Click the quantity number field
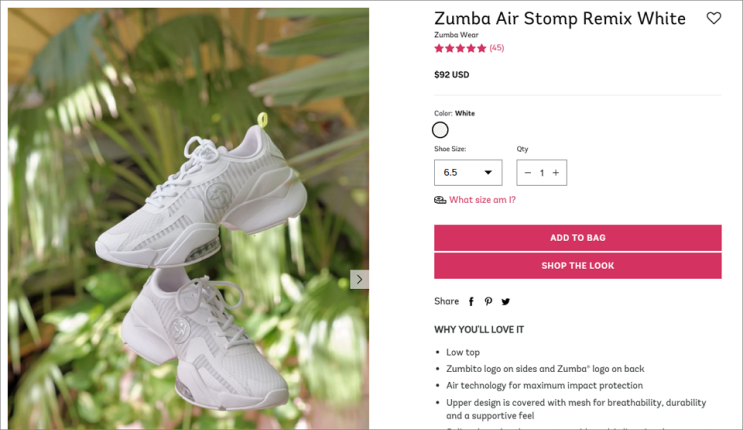Viewport: 743px width, 430px height. click(x=542, y=173)
